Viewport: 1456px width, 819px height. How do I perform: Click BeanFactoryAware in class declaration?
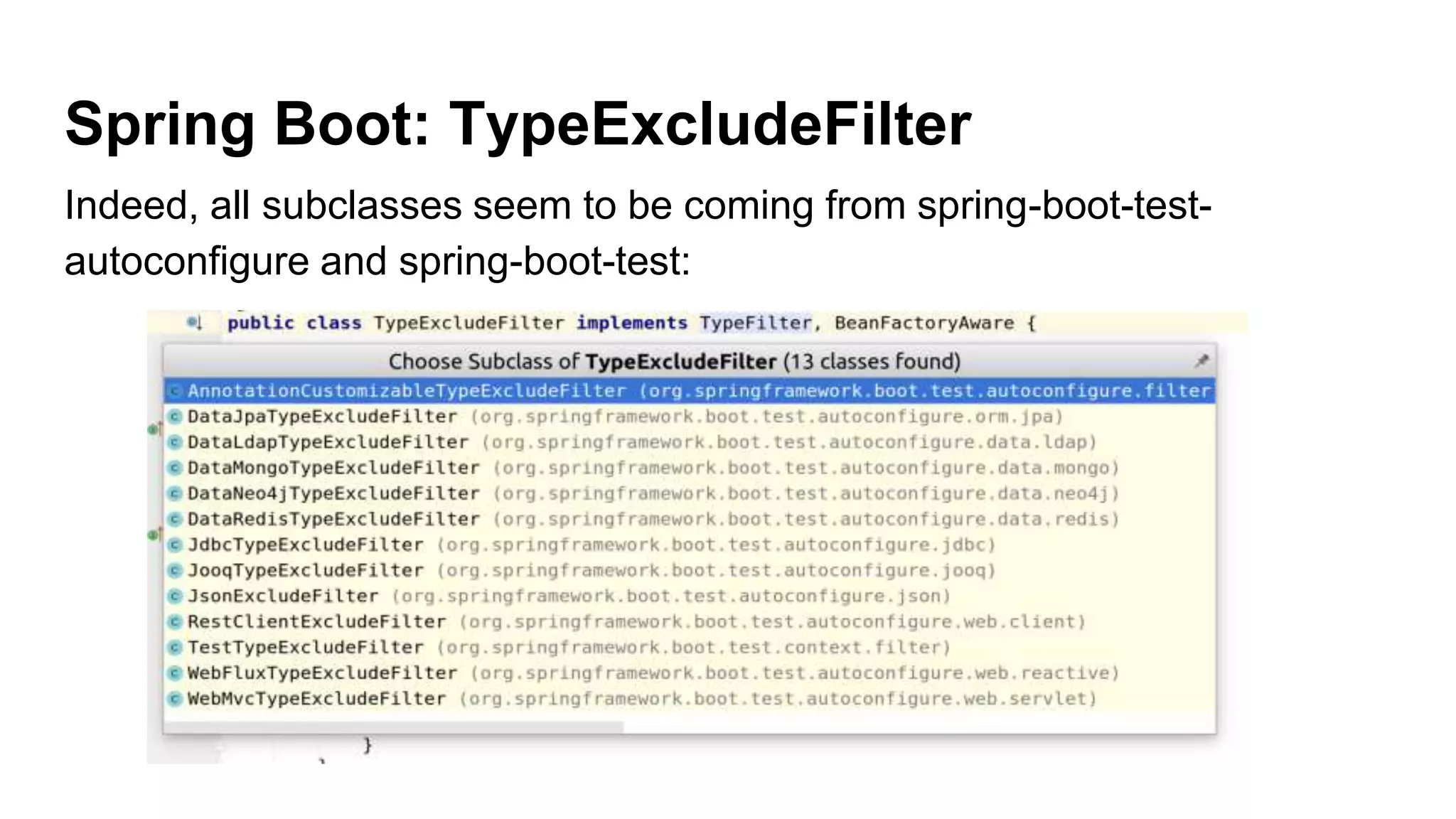point(924,323)
